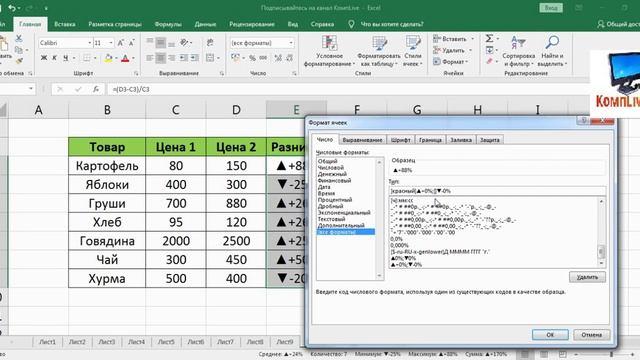Screen dimensions: 640x360
Task: Open the Calibri font name dropdown
Action: pos(89,43)
